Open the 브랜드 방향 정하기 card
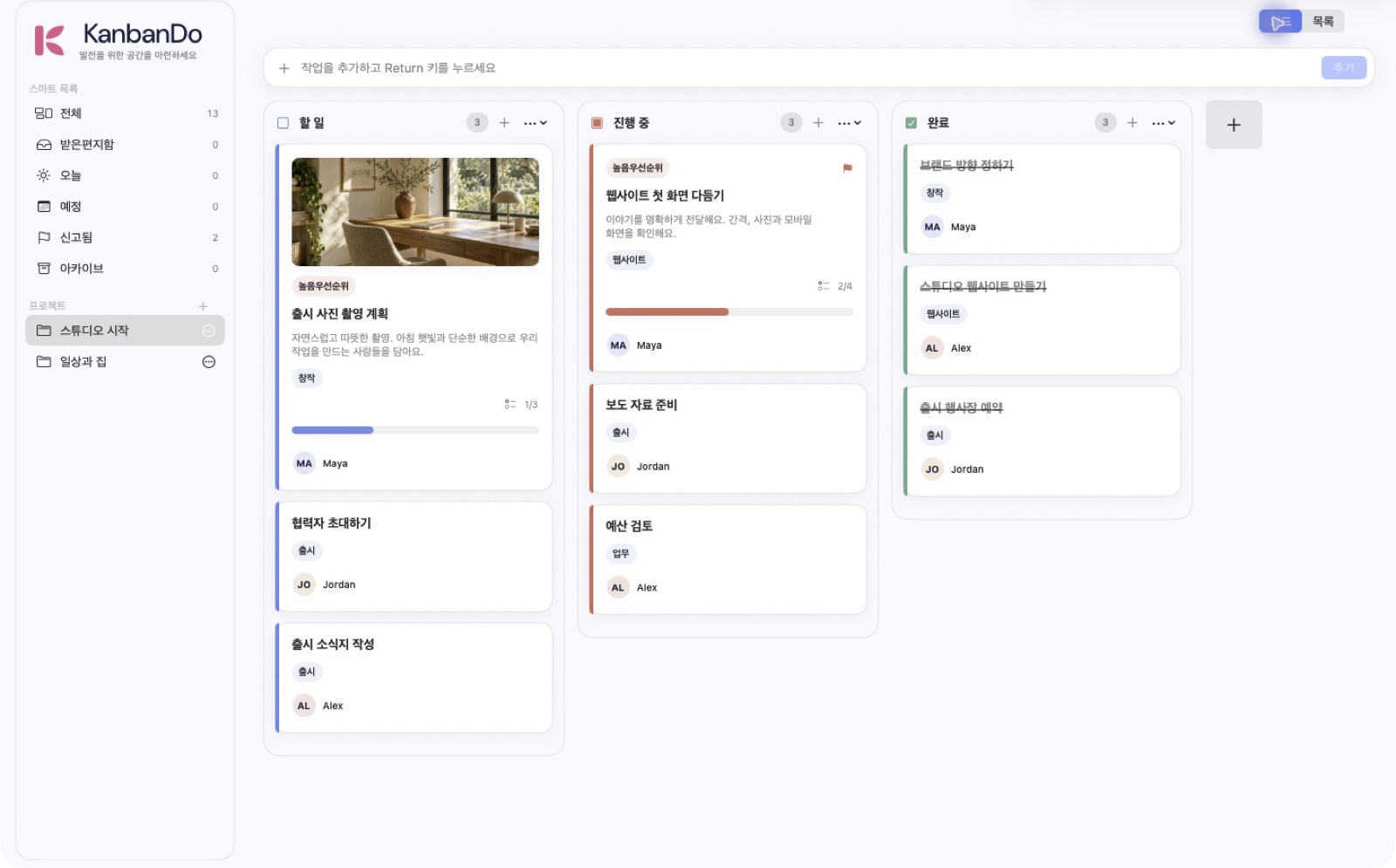The image size is (1396, 868). pos(1043,200)
